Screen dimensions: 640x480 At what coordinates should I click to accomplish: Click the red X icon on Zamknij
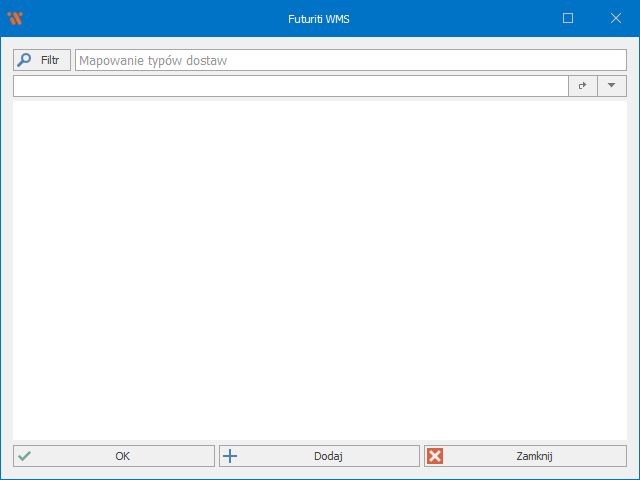(435, 456)
